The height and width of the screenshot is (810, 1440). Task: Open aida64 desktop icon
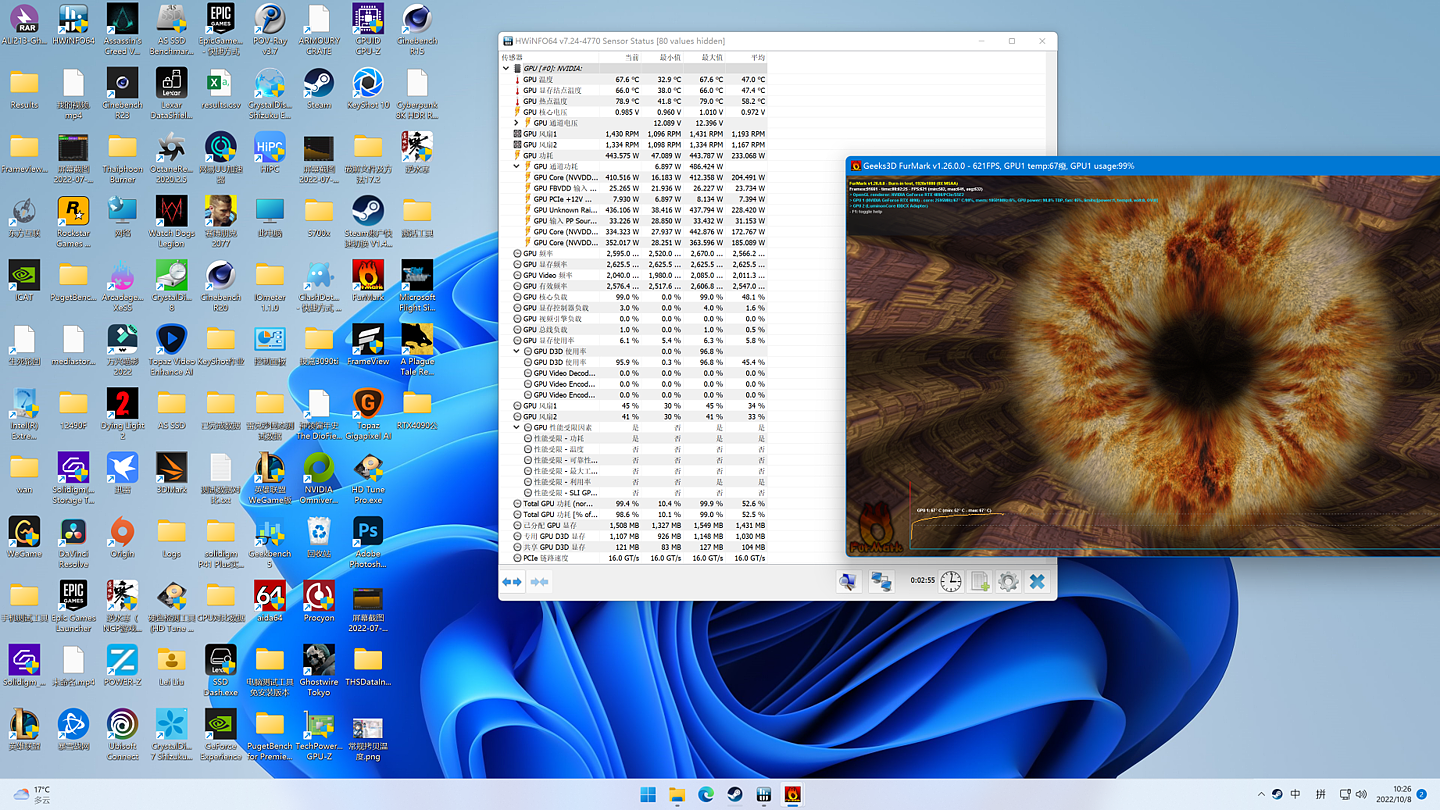pyautogui.click(x=269, y=600)
